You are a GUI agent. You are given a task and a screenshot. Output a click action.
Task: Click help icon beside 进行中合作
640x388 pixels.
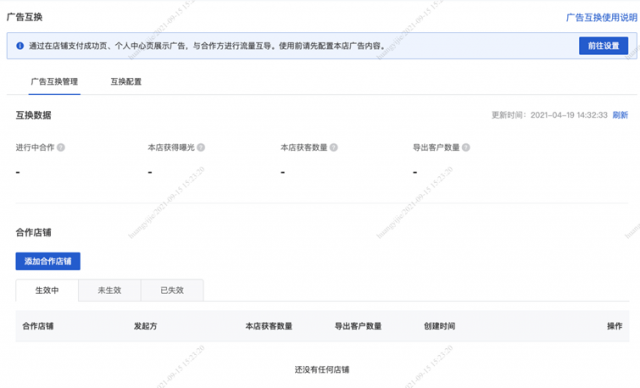[x=61, y=147]
